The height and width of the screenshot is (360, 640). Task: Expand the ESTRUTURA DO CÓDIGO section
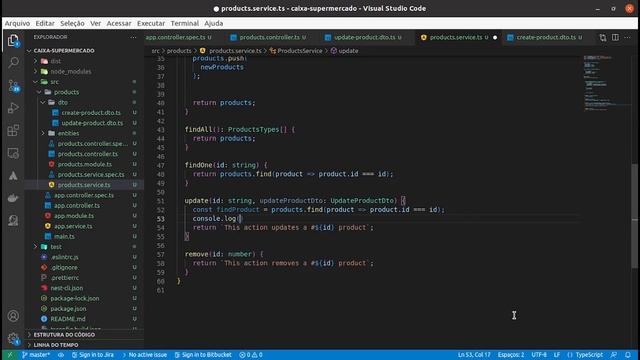[64, 335]
